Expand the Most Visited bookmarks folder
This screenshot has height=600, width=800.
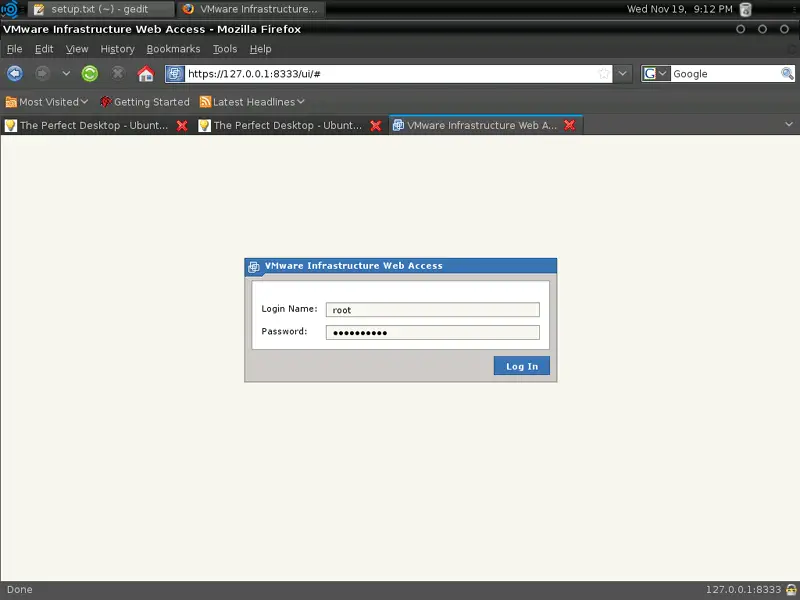pos(47,102)
